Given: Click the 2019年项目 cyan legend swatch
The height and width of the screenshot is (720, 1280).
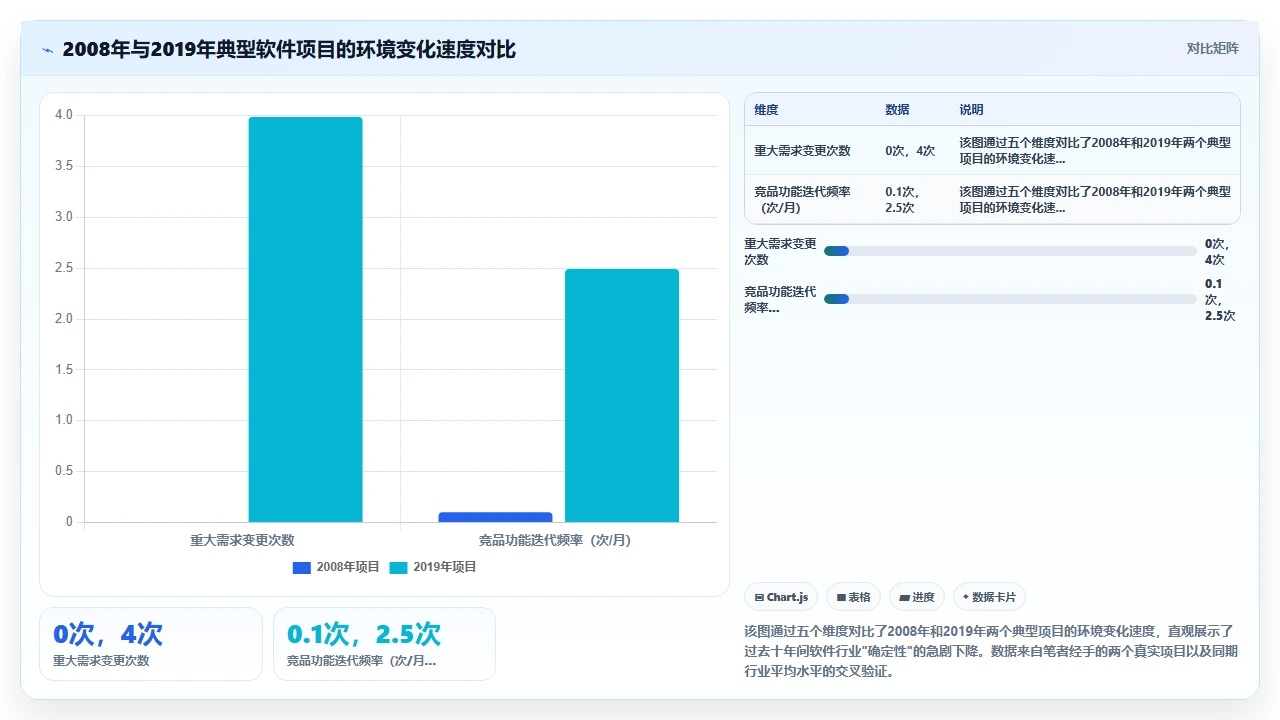Looking at the screenshot, I should point(398,567).
